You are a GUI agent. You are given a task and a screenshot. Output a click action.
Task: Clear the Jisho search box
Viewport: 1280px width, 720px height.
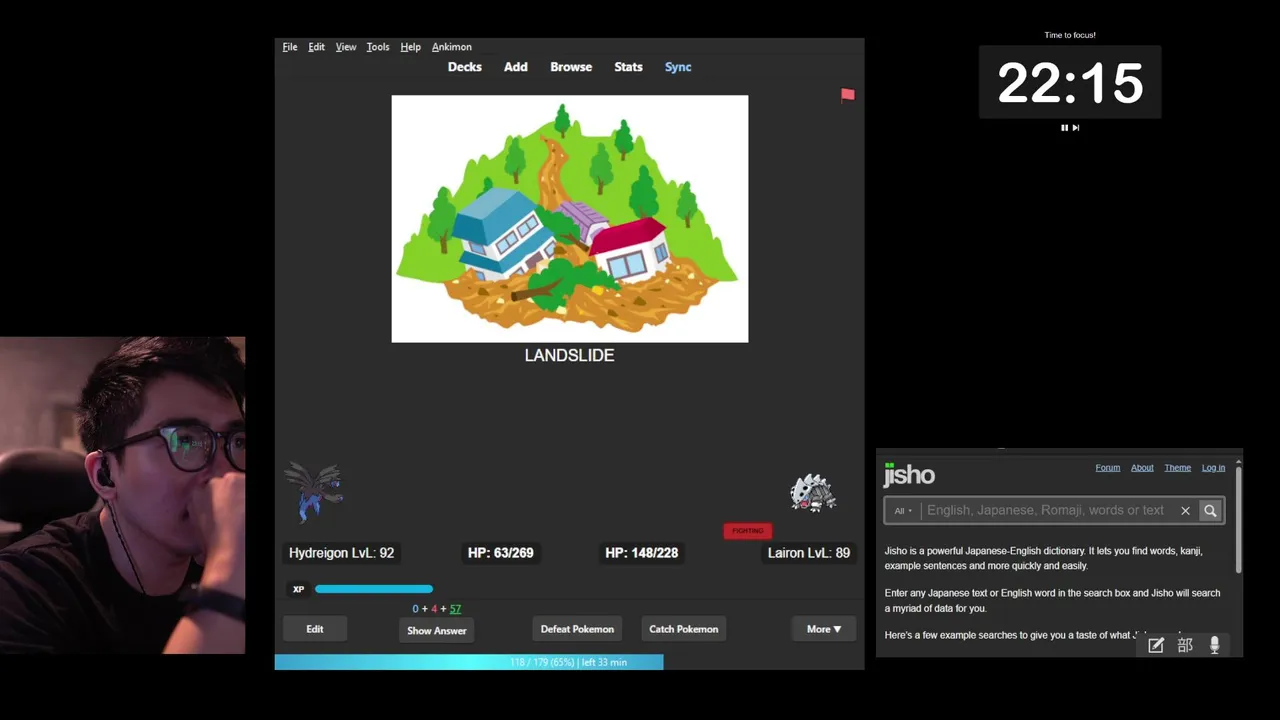click(1185, 511)
